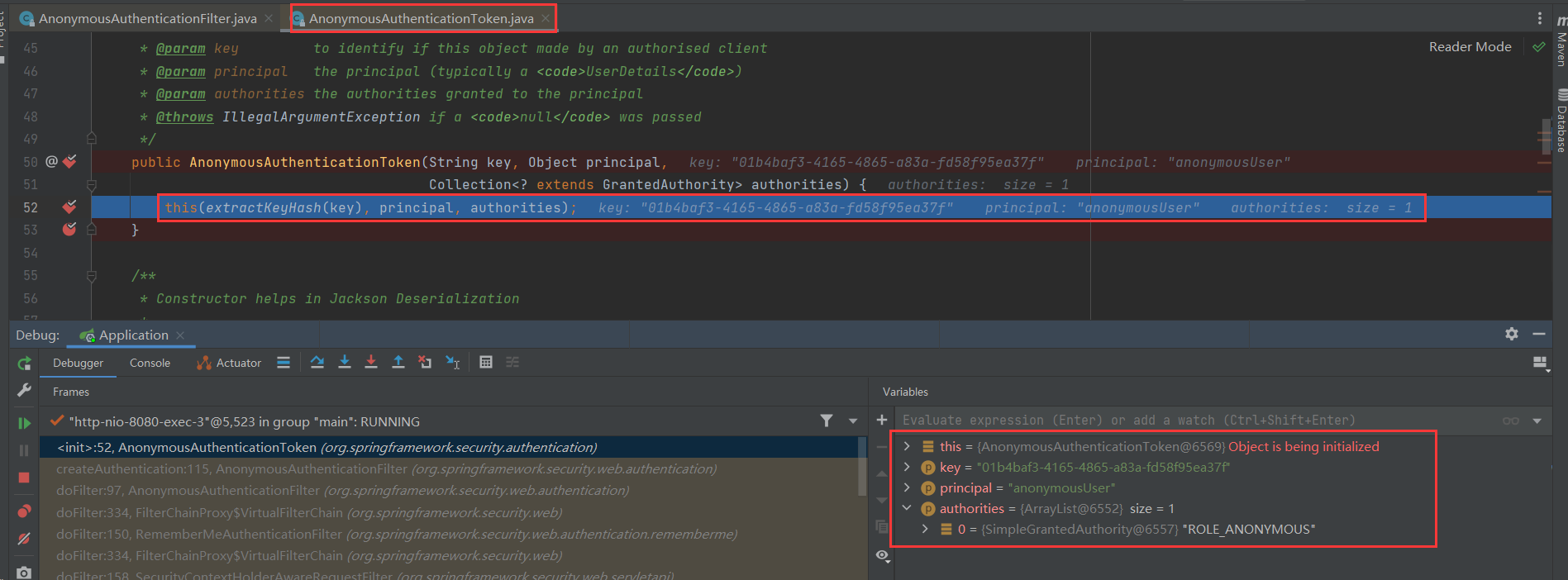The image size is (1568, 580).
Task: Open Debug panel gear settings
Action: pos(1512,334)
